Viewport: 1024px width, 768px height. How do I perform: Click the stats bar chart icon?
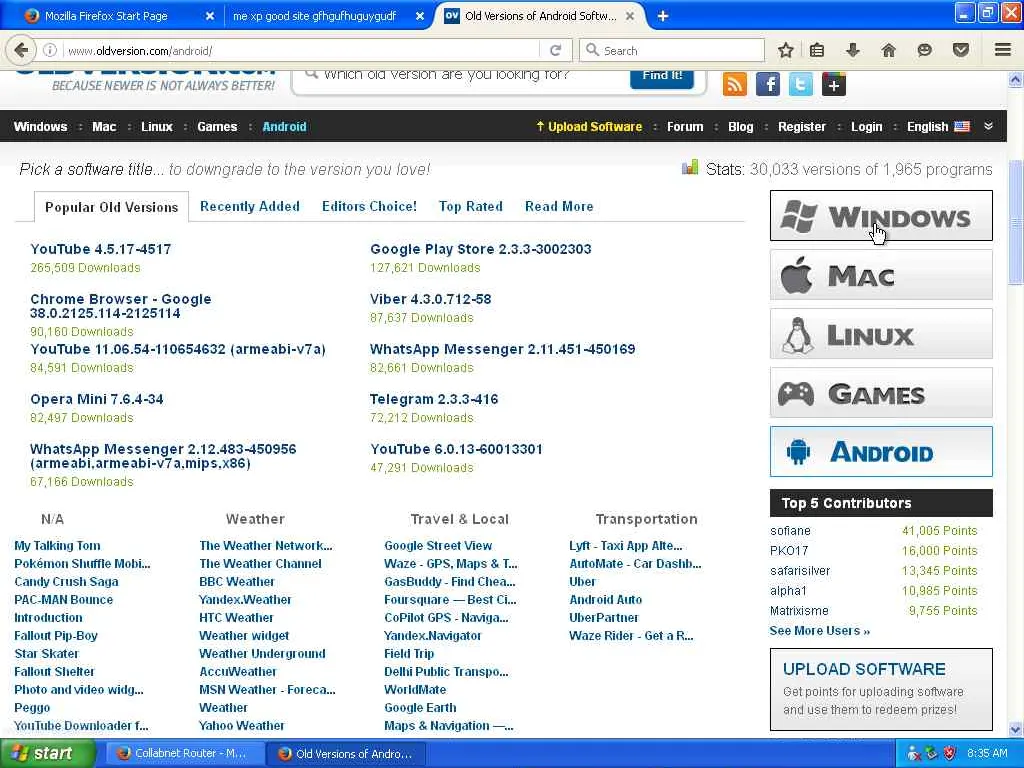pos(690,168)
